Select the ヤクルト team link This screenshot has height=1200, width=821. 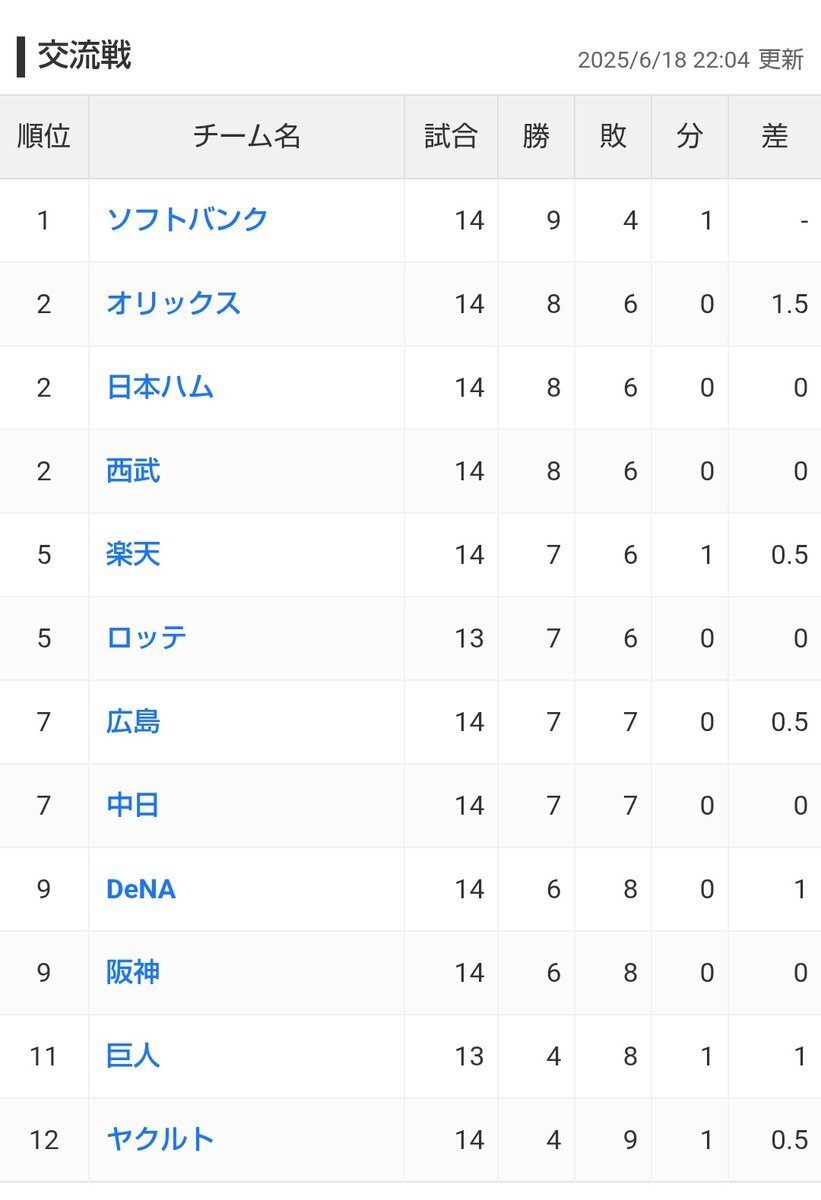[x=160, y=1139]
